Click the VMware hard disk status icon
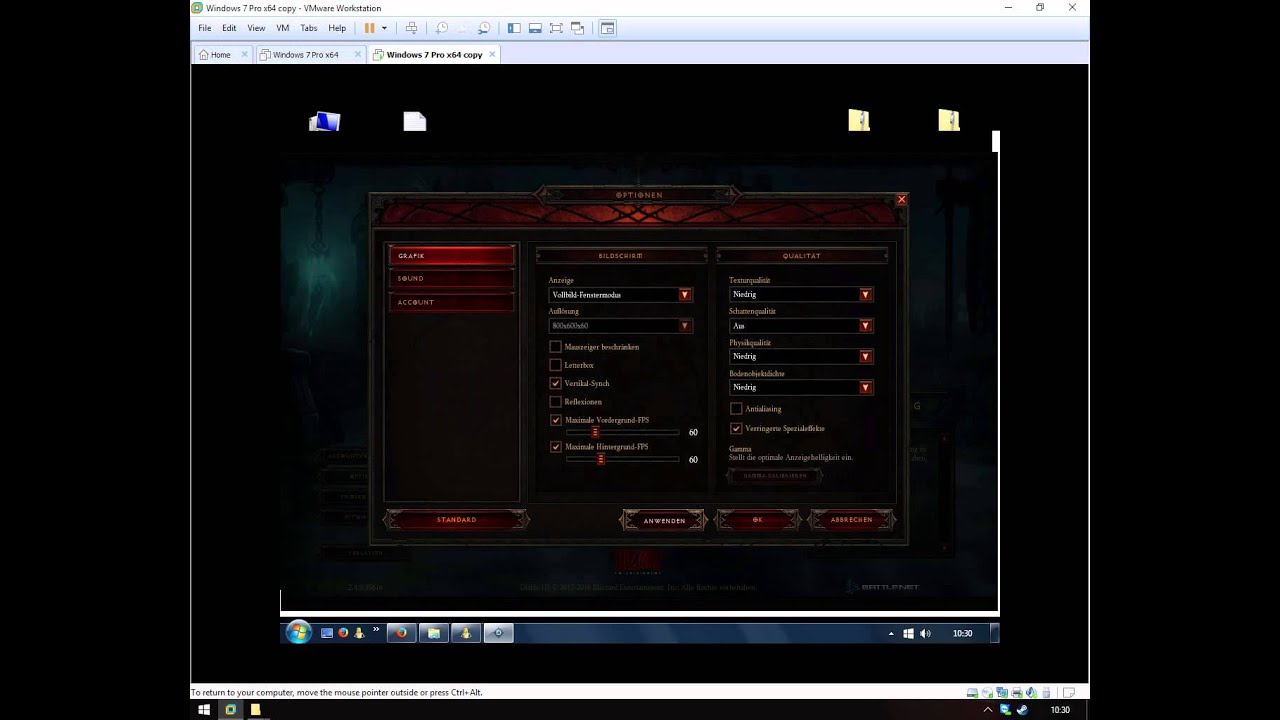Image resolution: width=1280 pixels, height=720 pixels. click(972, 692)
